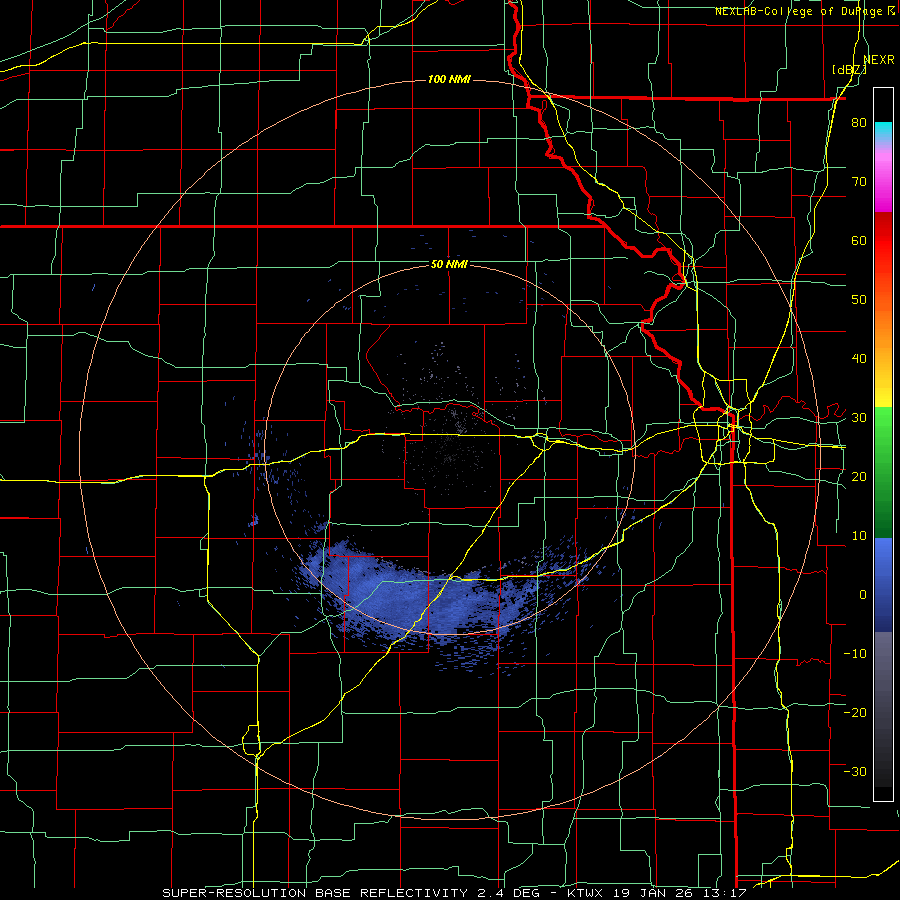
Task: Click the 20 dBZ value on color scale
Action: tap(859, 476)
